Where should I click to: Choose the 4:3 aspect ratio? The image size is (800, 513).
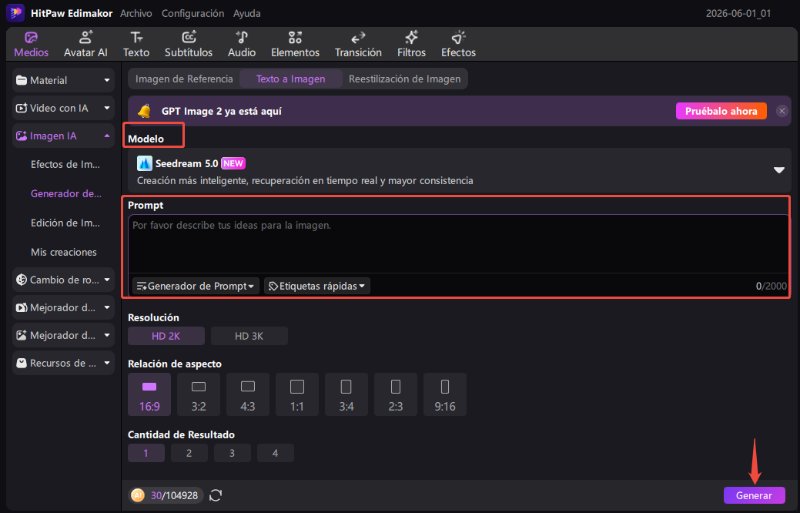point(247,395)
